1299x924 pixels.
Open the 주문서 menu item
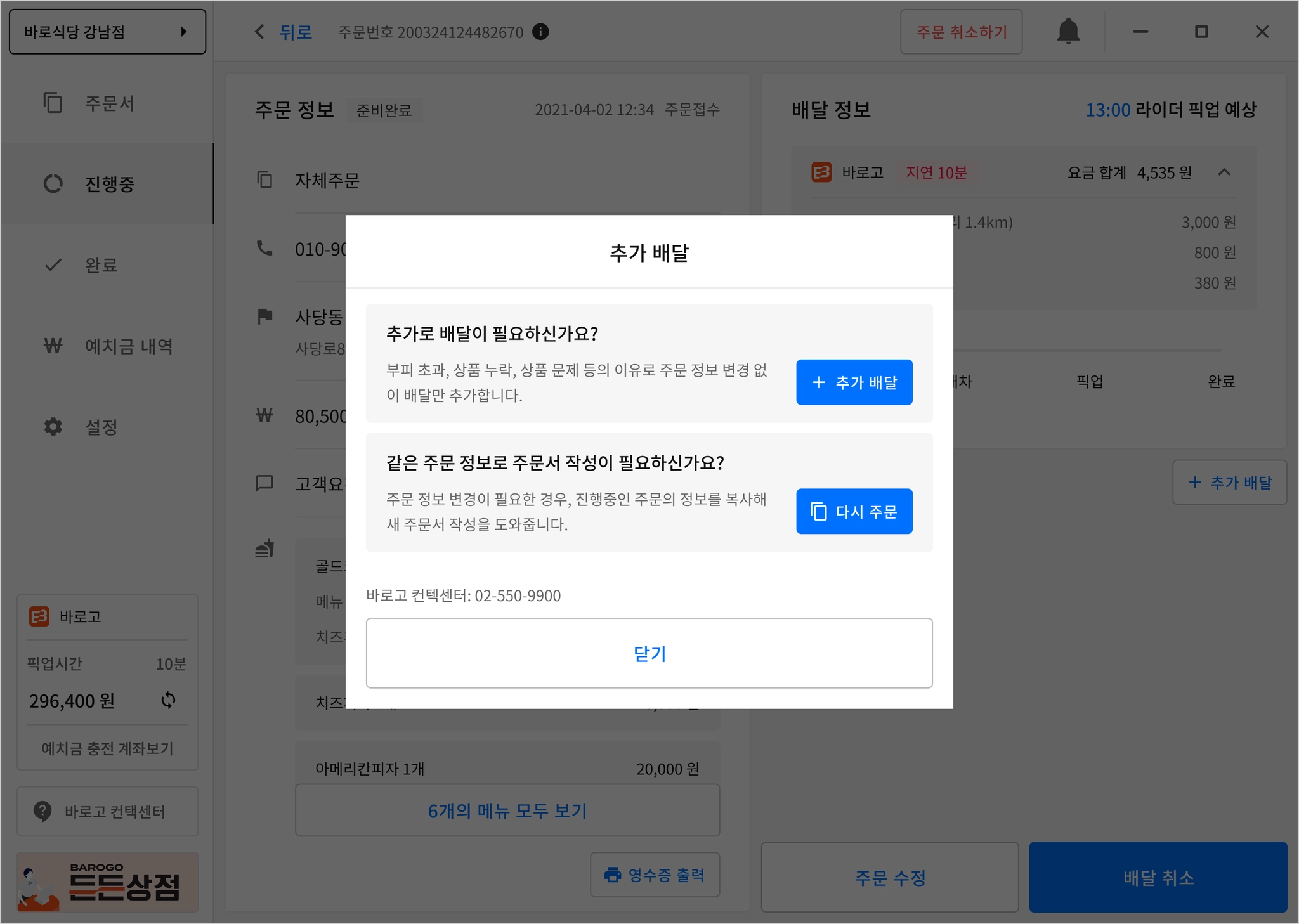coord(109,103)
